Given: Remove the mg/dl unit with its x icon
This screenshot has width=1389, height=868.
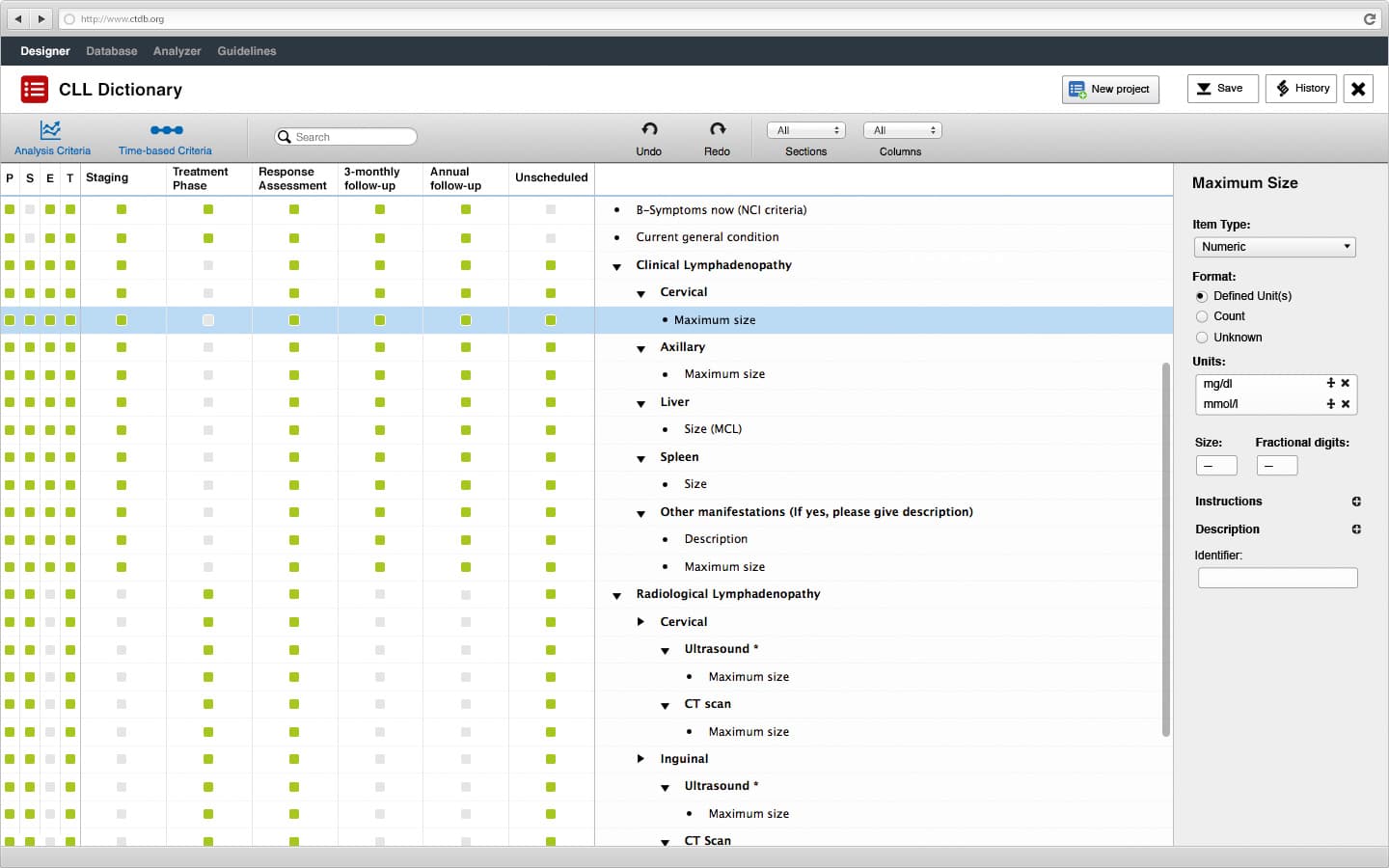Looking at the screenshot, I should pyautogui.click(x=1346, y=384).
